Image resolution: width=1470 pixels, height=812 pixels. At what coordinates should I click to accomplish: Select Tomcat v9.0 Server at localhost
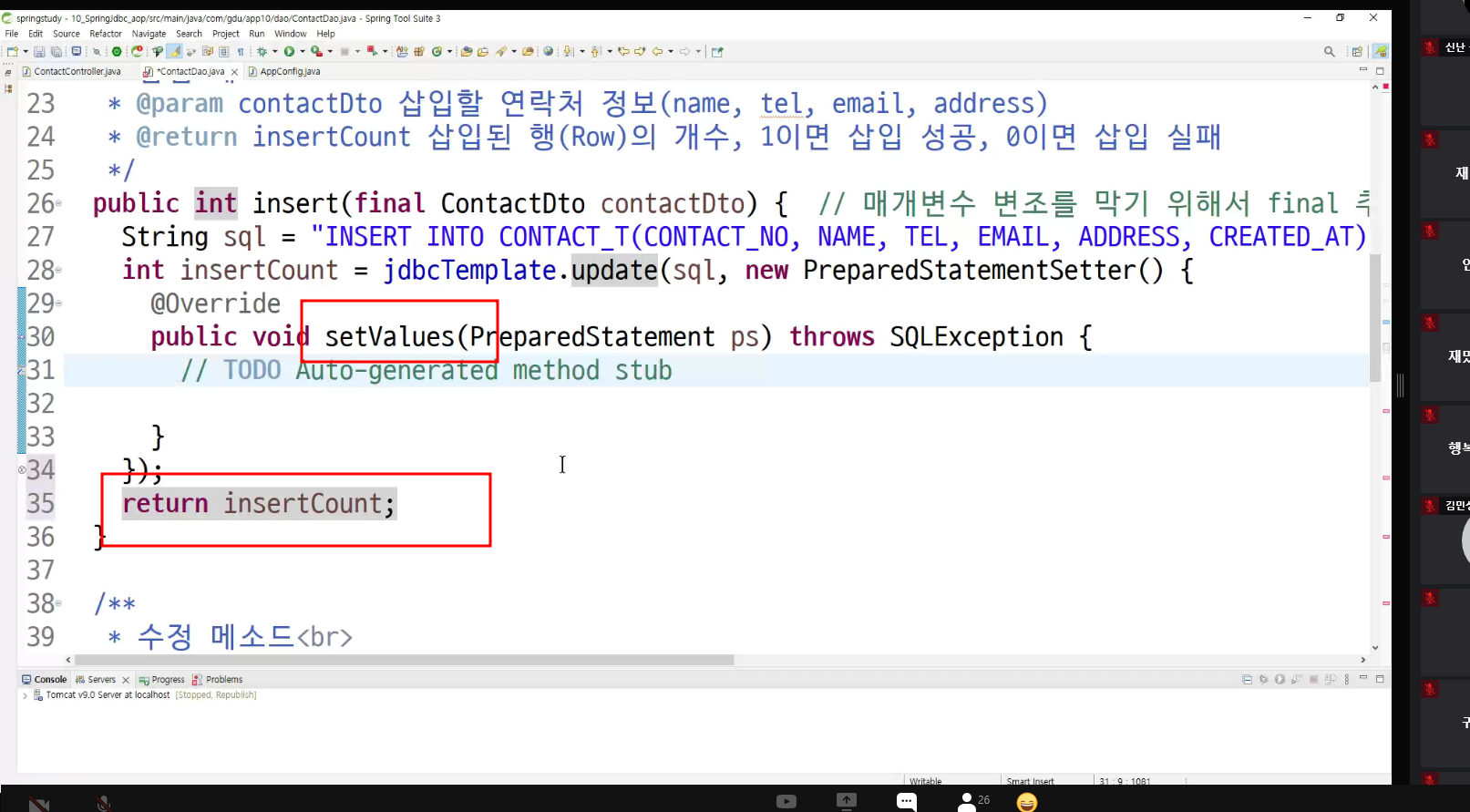pyautogui.click(x=108, y=695)
